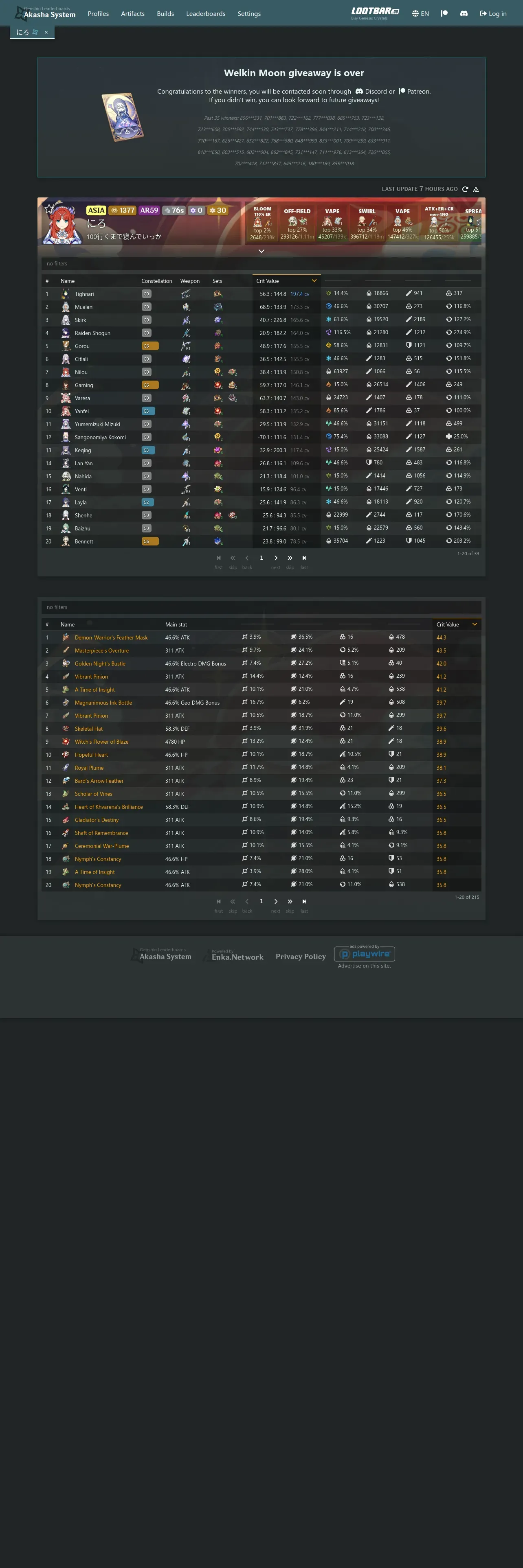This screenshot has height=1568, width=523.
Task: Open the Leaderboards menu
Action: (206, 13)
